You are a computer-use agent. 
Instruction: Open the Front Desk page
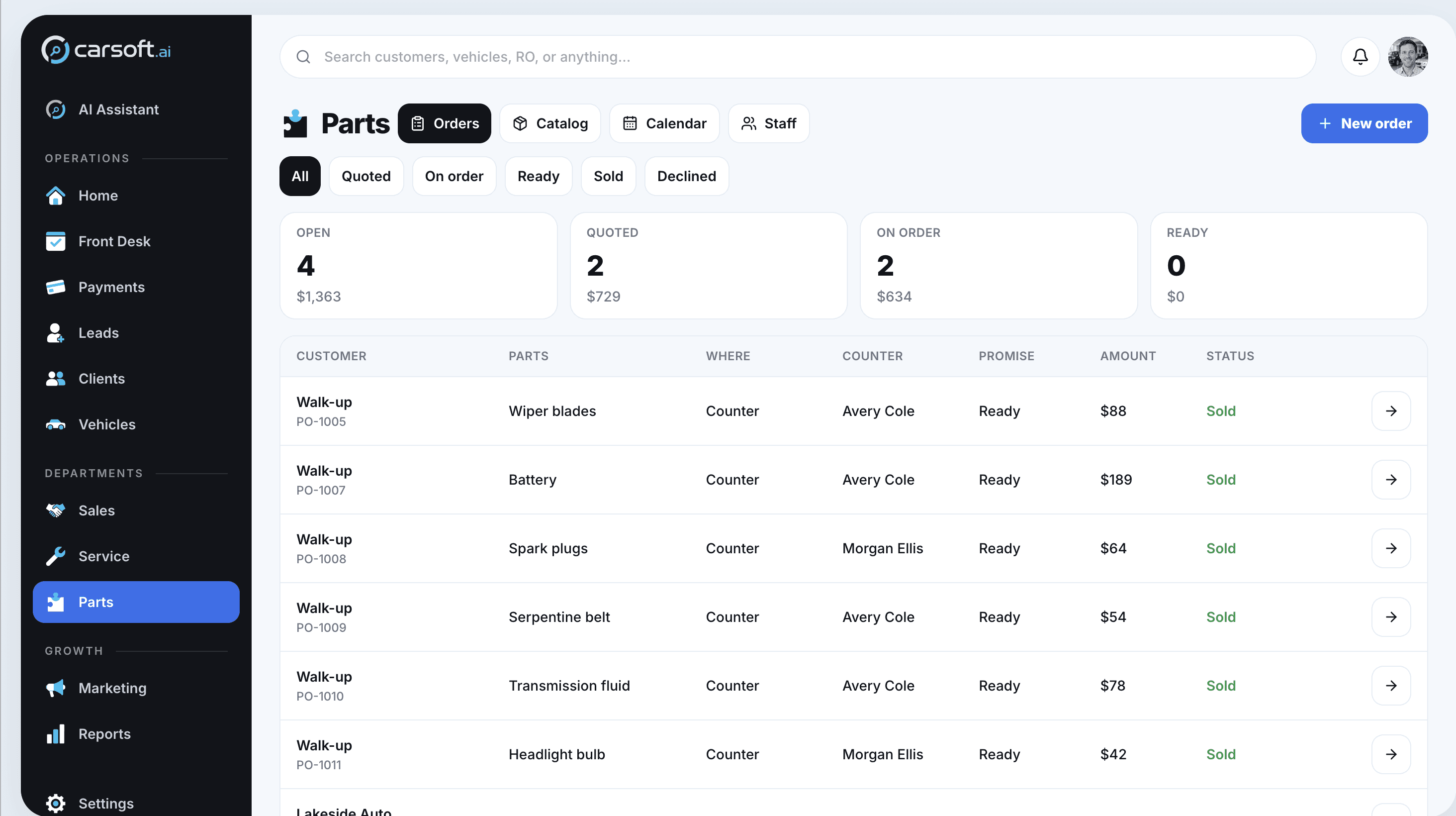136,241
